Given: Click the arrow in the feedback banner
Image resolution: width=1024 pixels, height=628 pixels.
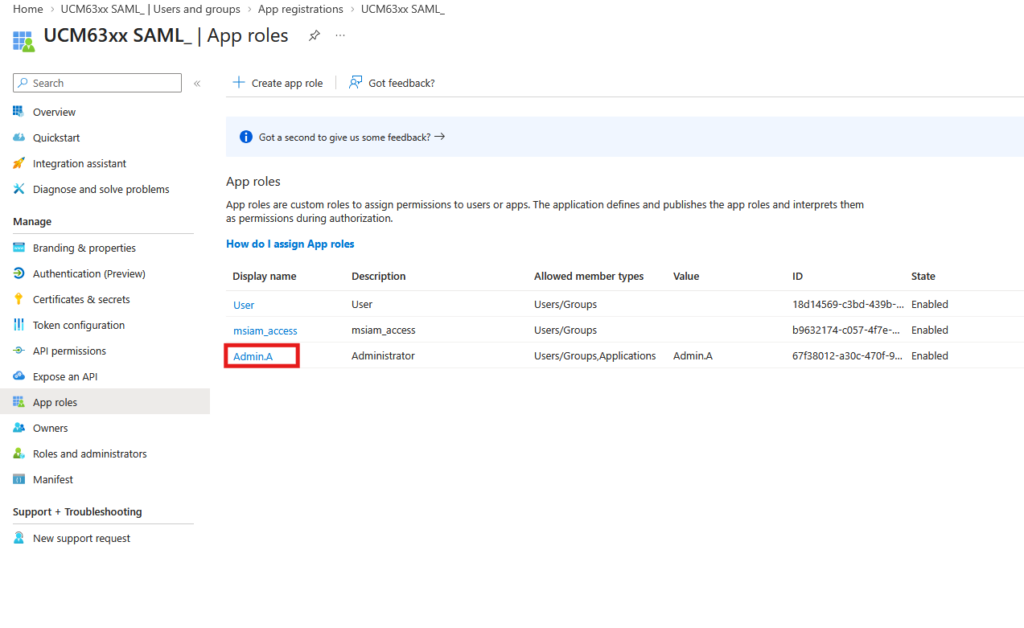Looking at the screenshot, I should point(440,136).
